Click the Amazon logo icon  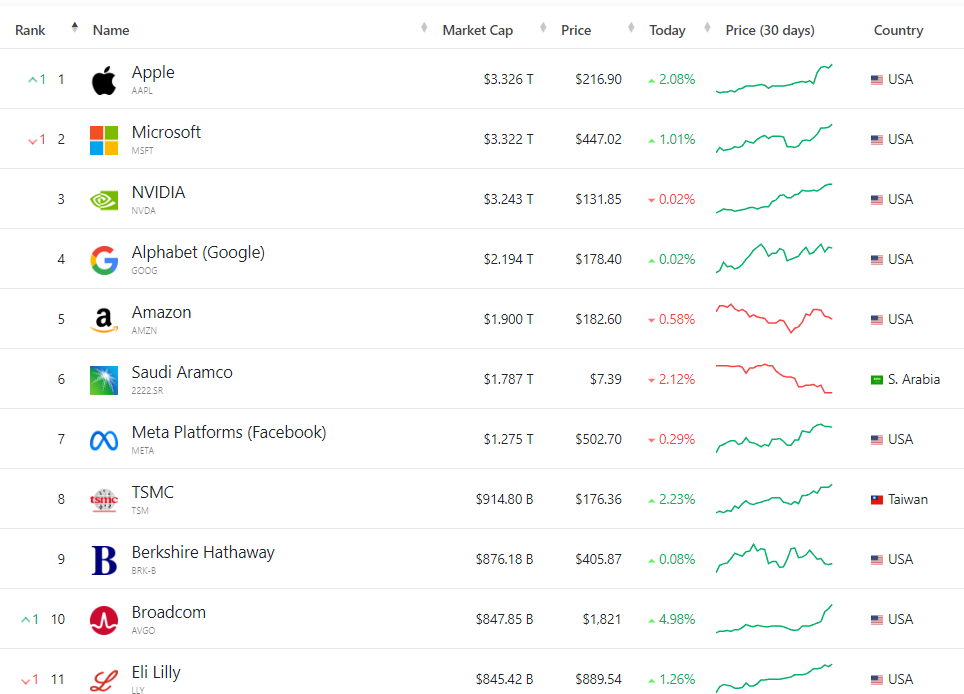104,320
